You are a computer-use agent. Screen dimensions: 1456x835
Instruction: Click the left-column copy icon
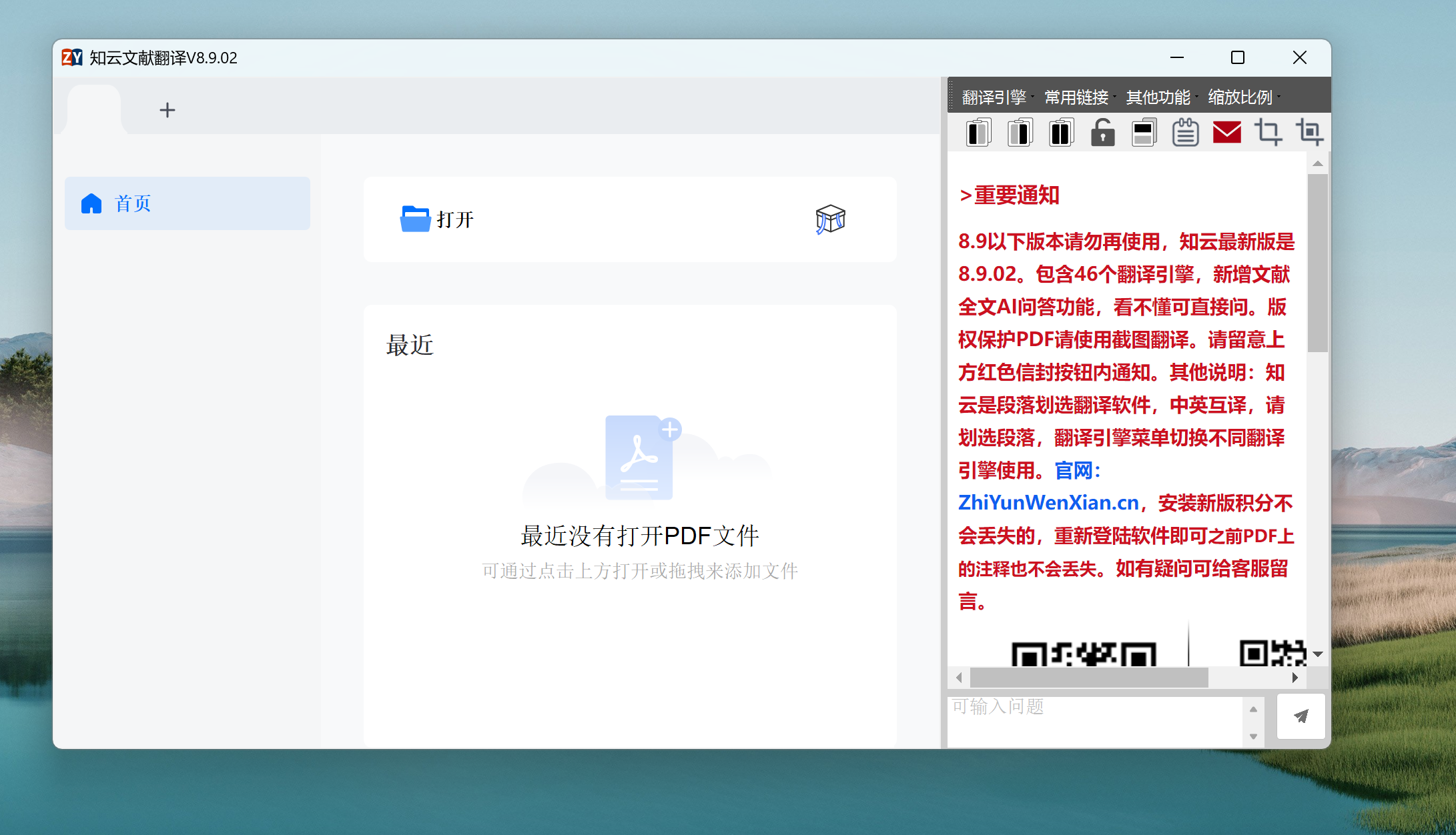(978, 132)
